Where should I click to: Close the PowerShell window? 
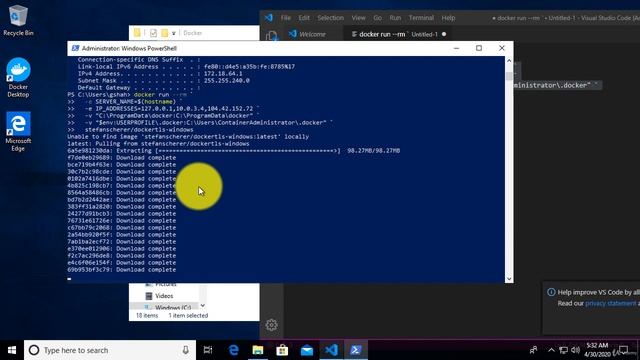tap(502, 48)
